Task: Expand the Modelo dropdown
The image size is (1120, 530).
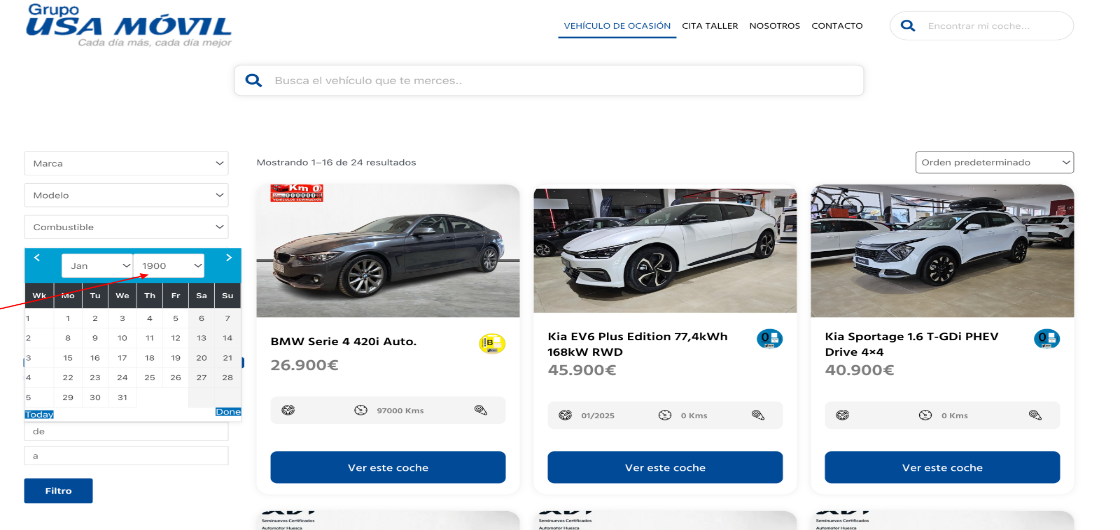Action: (126, 195)
